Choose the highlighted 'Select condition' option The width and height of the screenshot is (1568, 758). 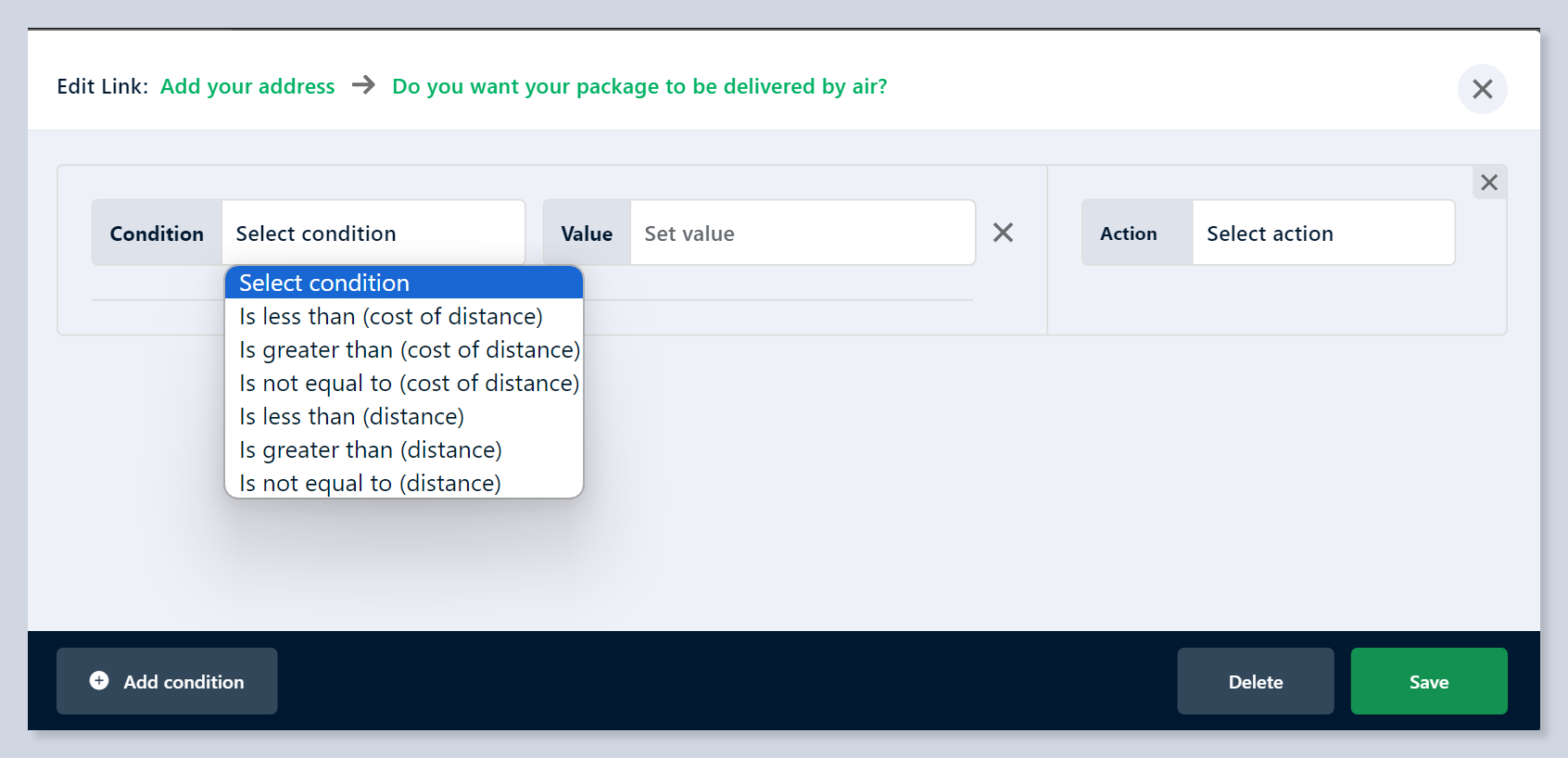coord(404,283)
